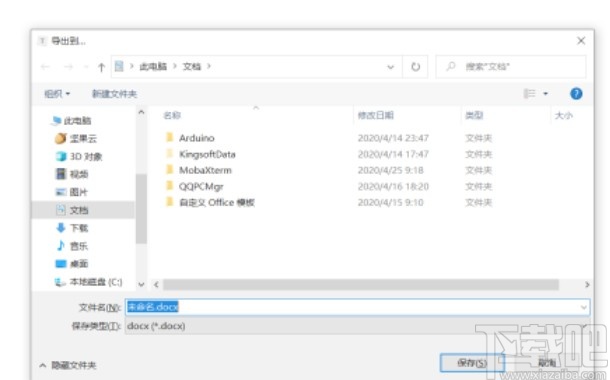Select the MobaXterm folder
Viewport: 610px width, 380px height.
[x=205, y=170]
